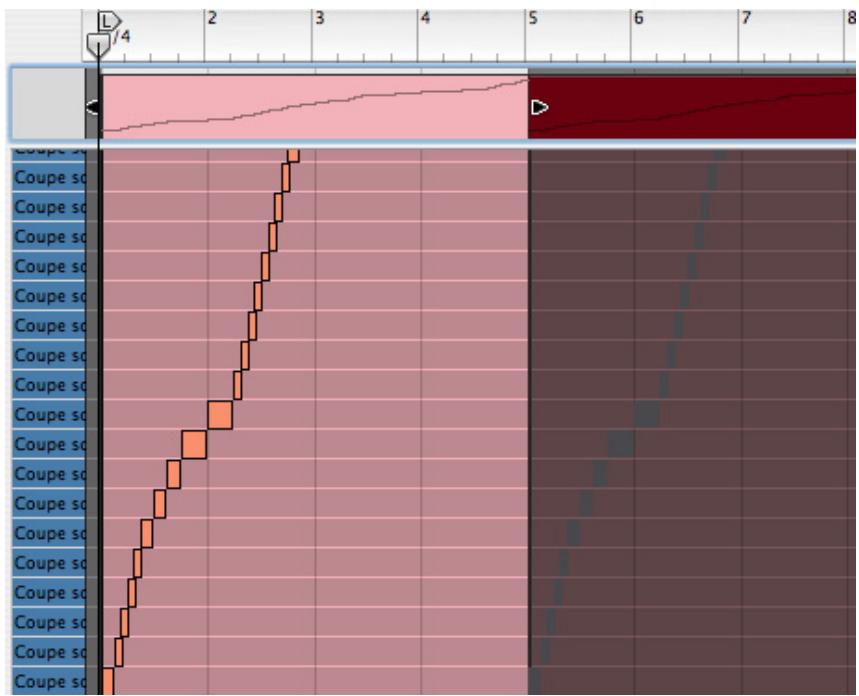Click the L locator flag on the ruler
This screenshot has width=859, height=696.
[x=106, y=19]
